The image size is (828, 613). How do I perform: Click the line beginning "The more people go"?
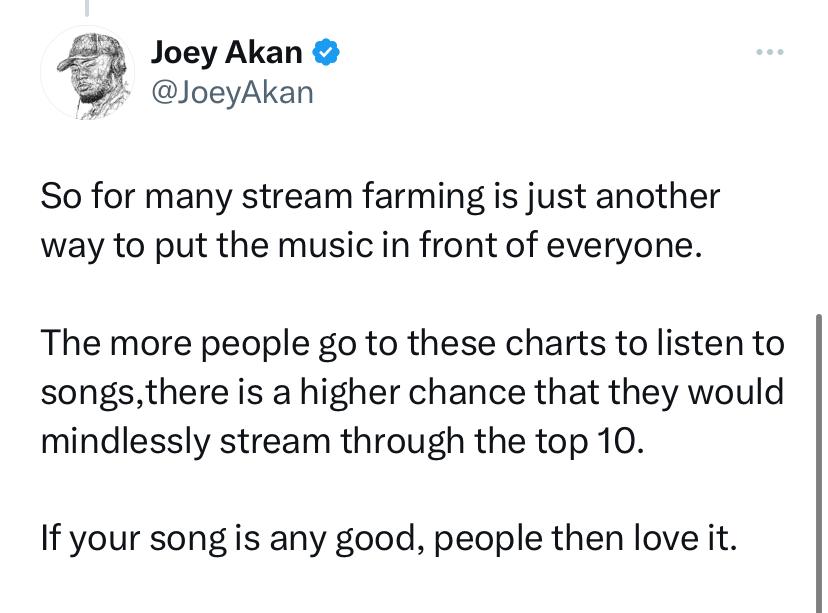[x=412, y=344]
